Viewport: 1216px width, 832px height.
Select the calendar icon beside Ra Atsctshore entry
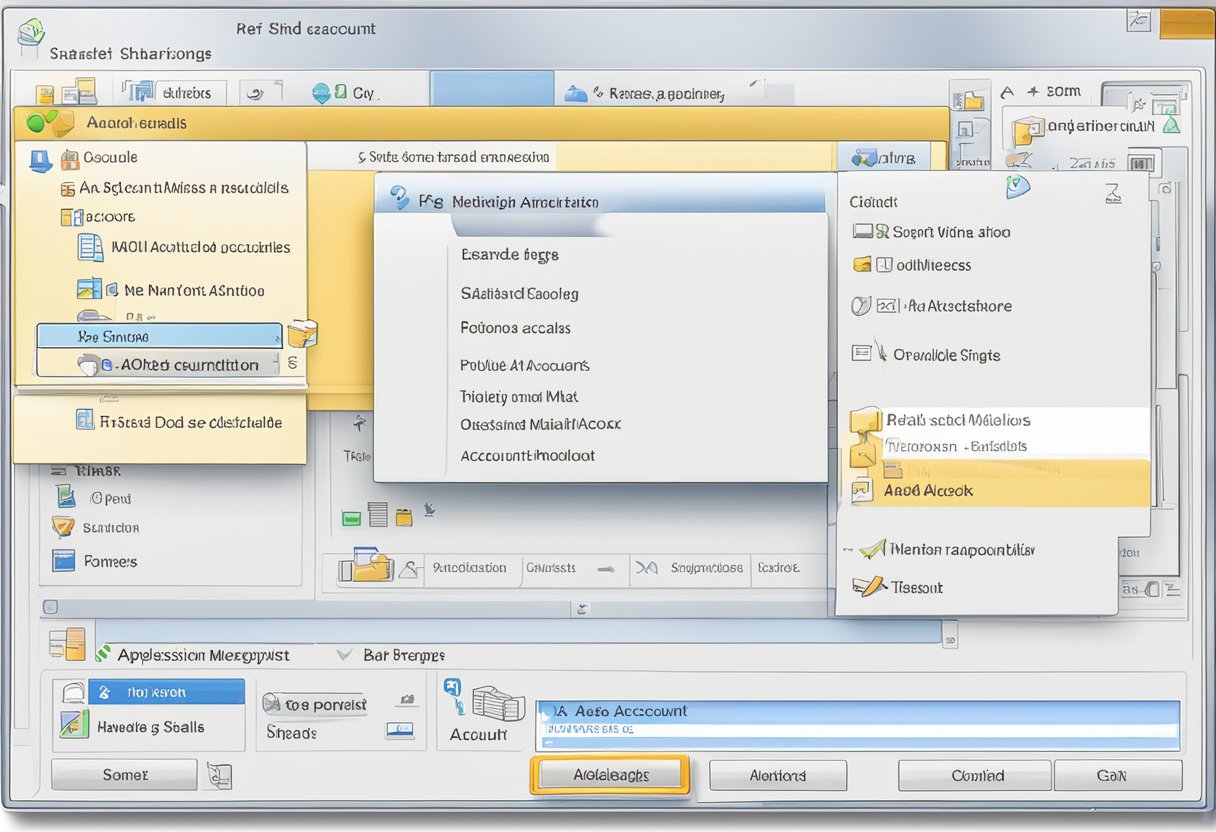(x=884, y=306)
